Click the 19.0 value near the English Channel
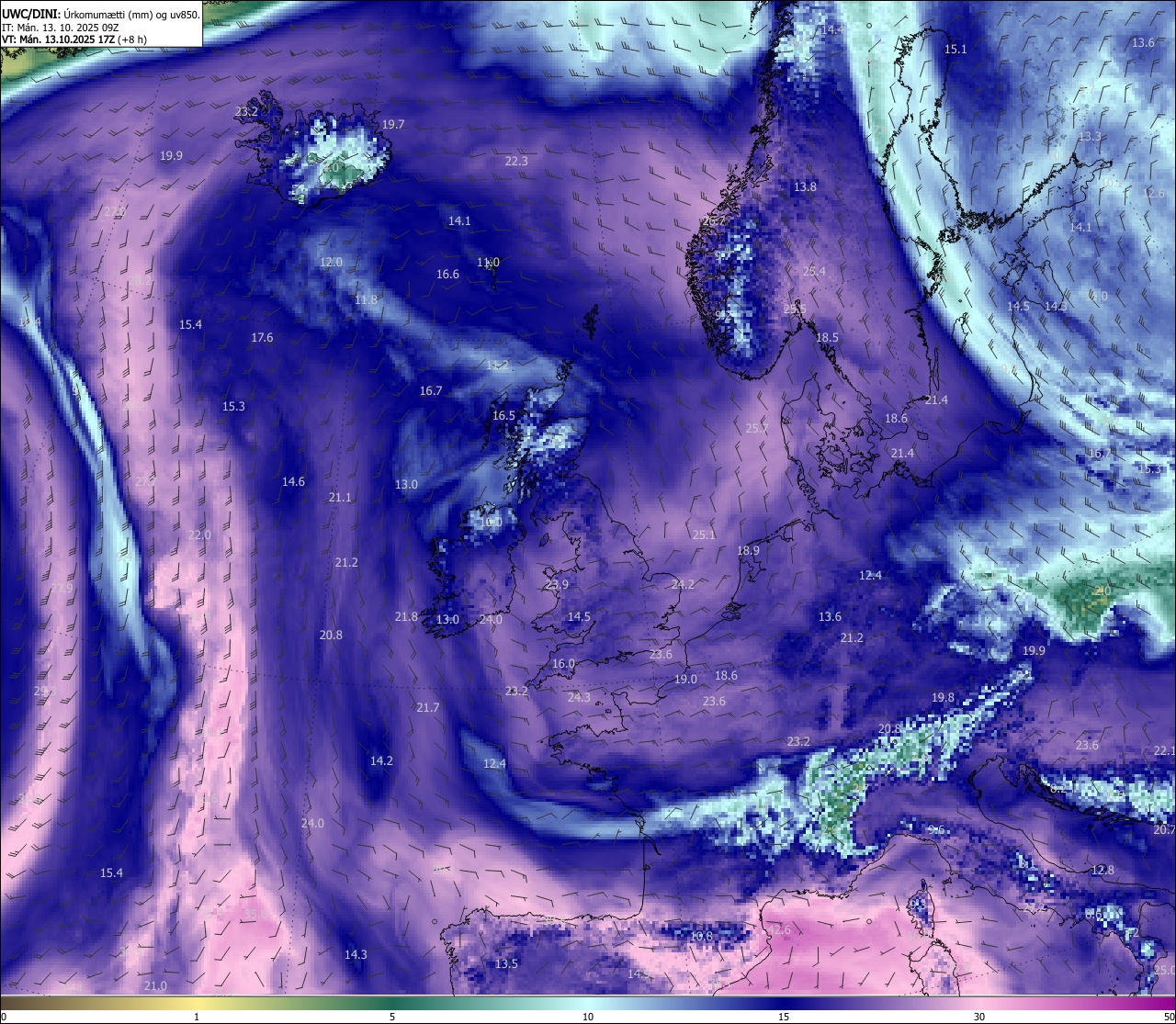 pyautogui.click(x=685, y=679)
